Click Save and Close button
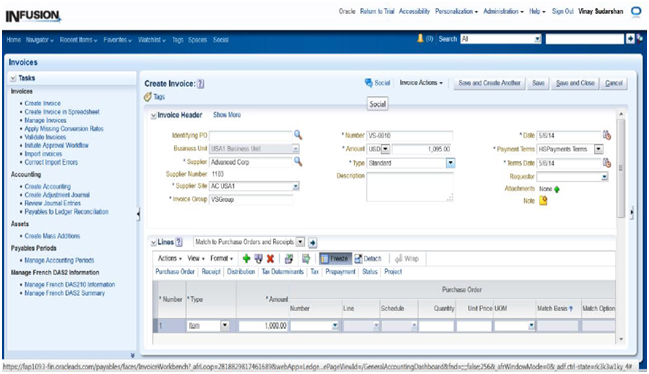This screenshot has width=649, height=374. pyautogui.click(x=575, y=83)
